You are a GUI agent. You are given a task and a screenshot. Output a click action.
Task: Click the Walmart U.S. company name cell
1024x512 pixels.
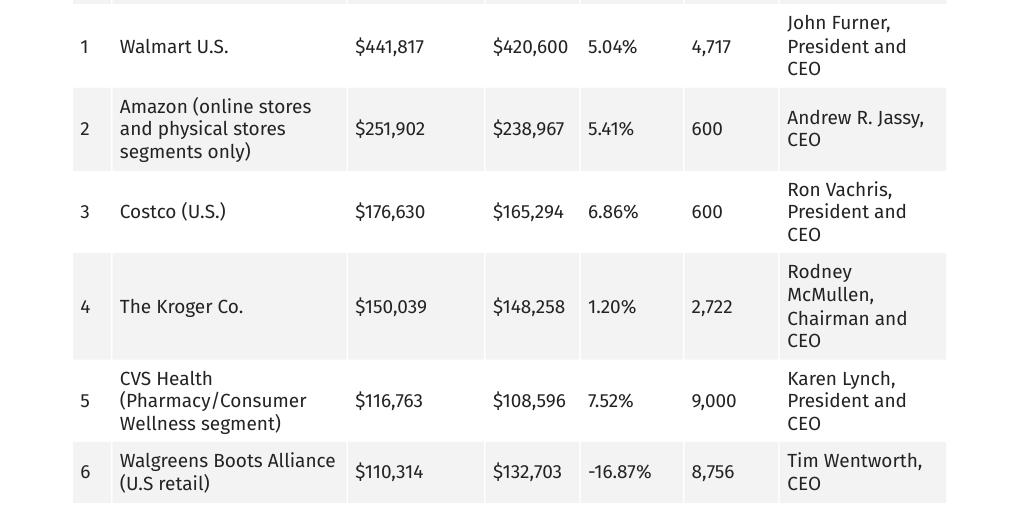(x=174, y=47)
